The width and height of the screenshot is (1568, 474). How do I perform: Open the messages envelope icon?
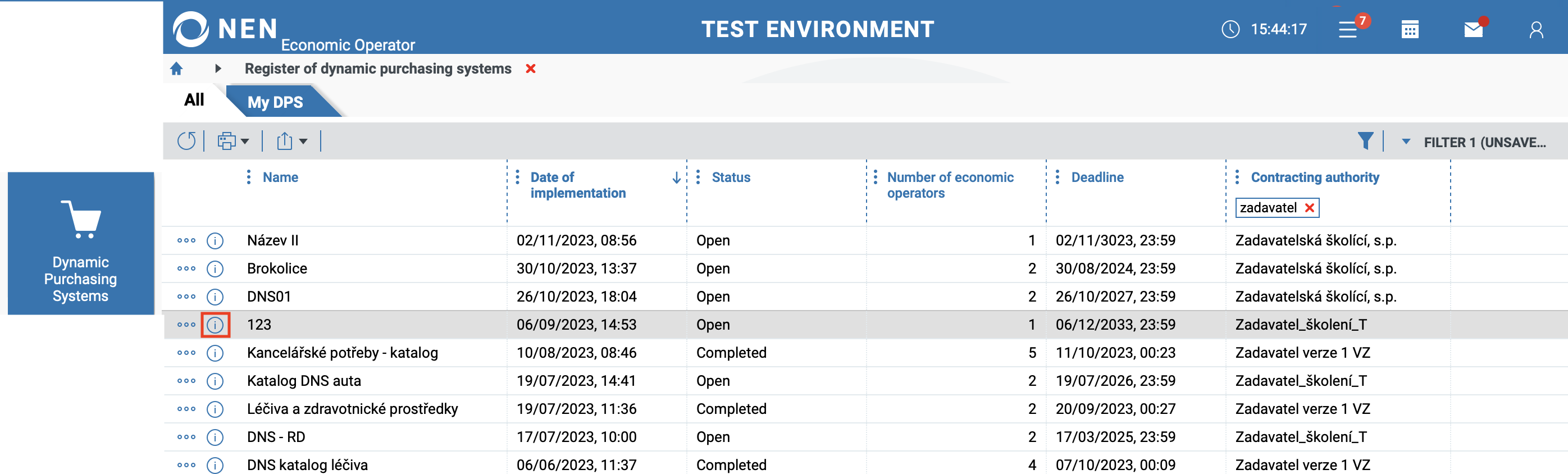tap(1473, 29)
